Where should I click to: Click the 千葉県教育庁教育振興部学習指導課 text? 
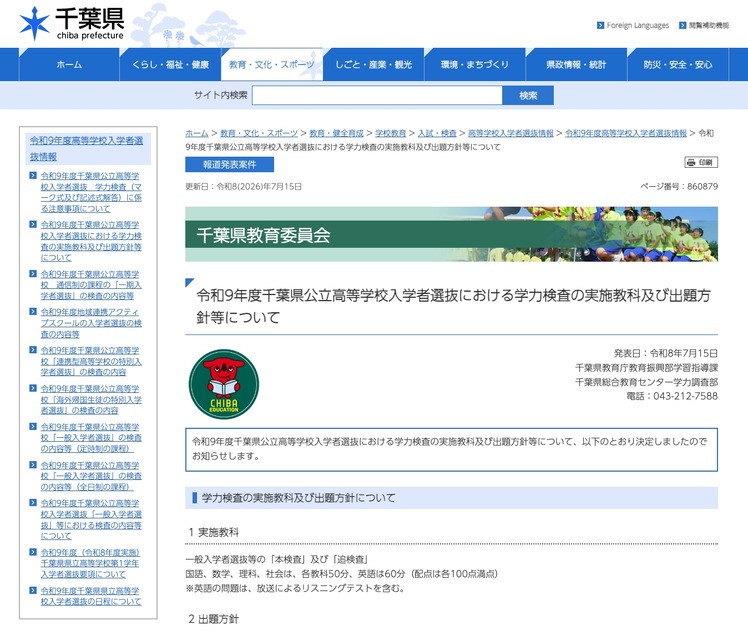[x=646, y=368]
